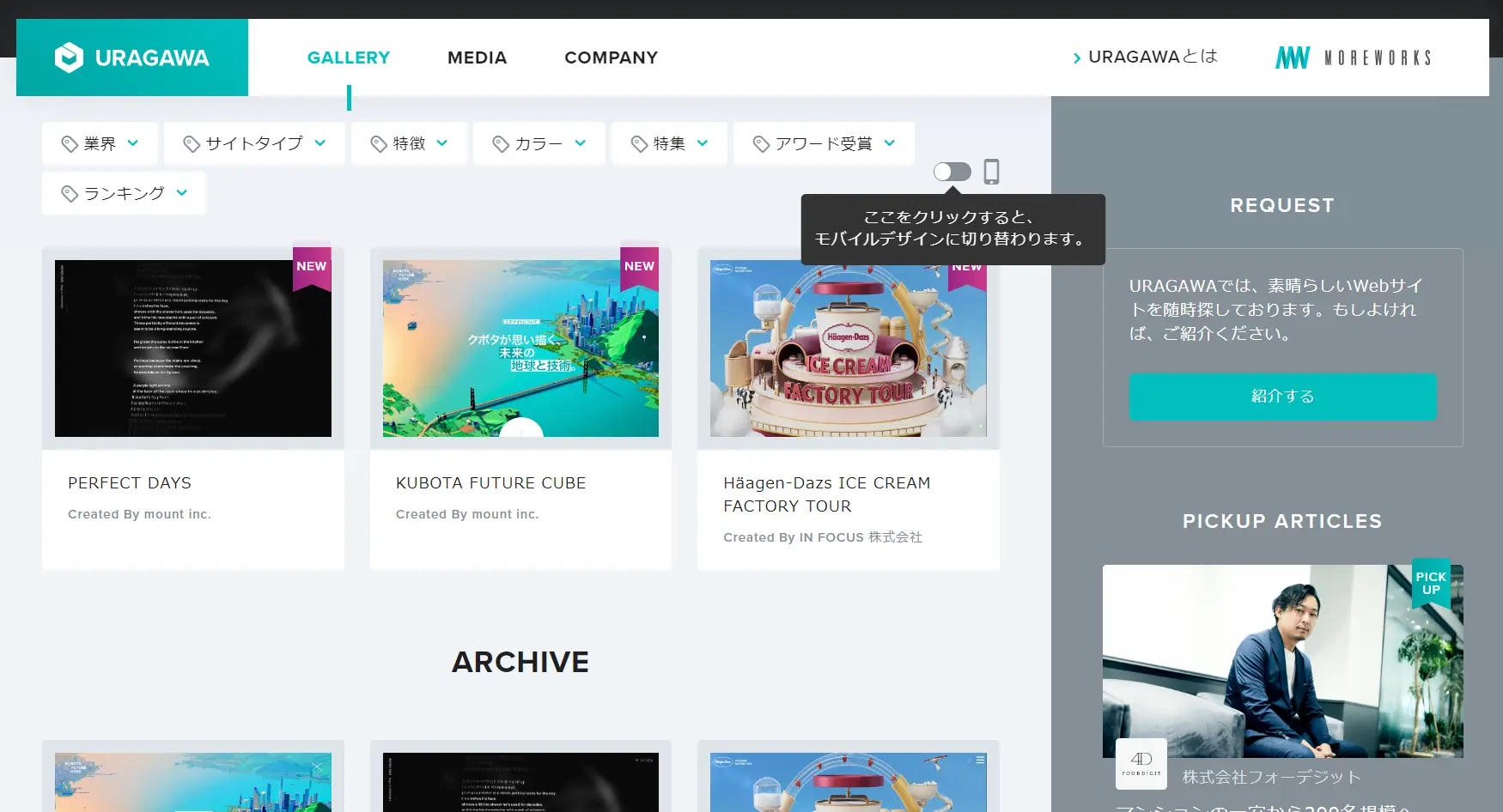Open Häagen-Dazs ICE CREAM FACTORY TOUR title
The height and width of the screenshot is (812, 1503).
coord(827,494)
